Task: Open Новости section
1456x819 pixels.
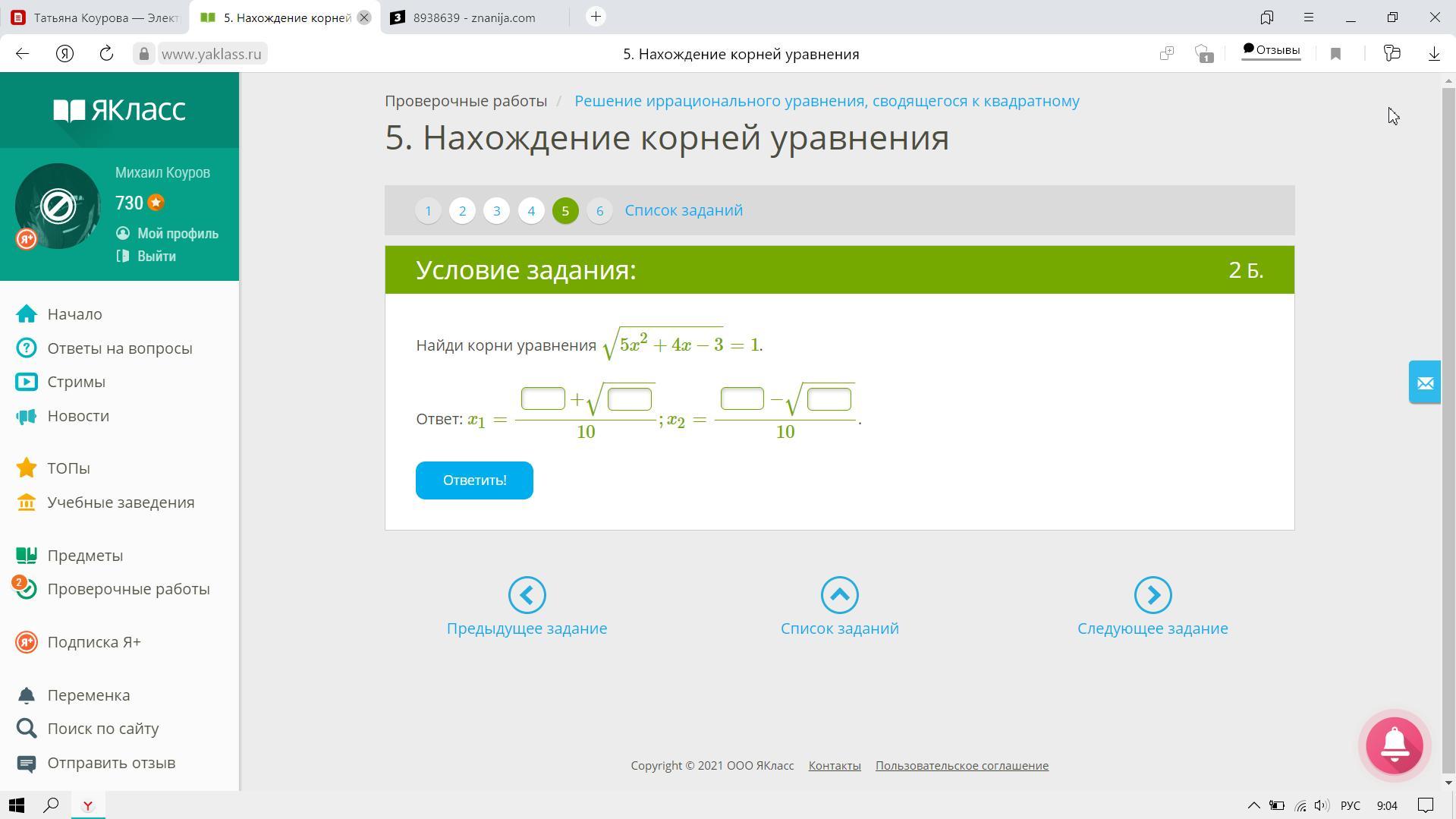Action: coord(78,416)
